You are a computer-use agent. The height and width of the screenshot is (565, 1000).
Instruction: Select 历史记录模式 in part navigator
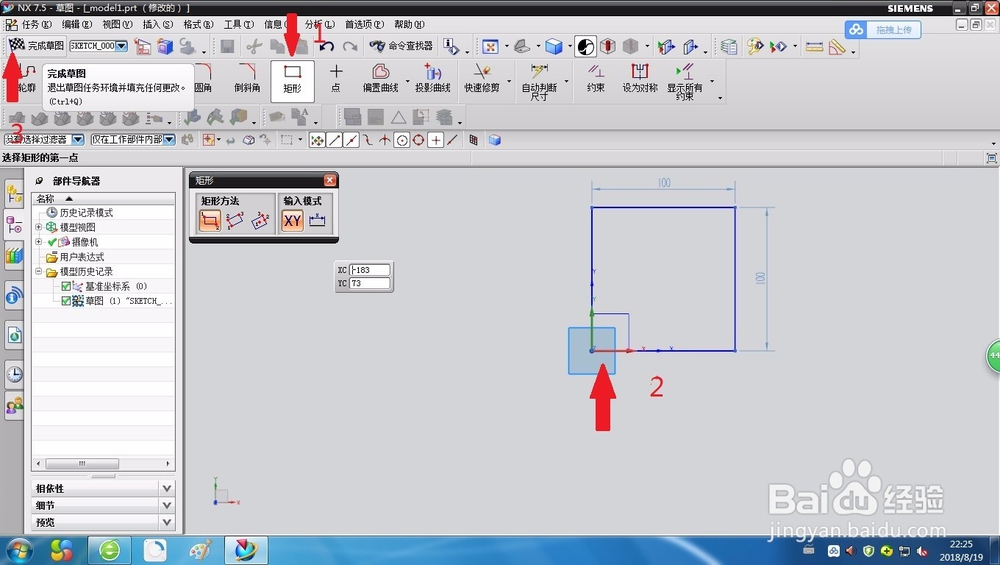click(86, 212)
